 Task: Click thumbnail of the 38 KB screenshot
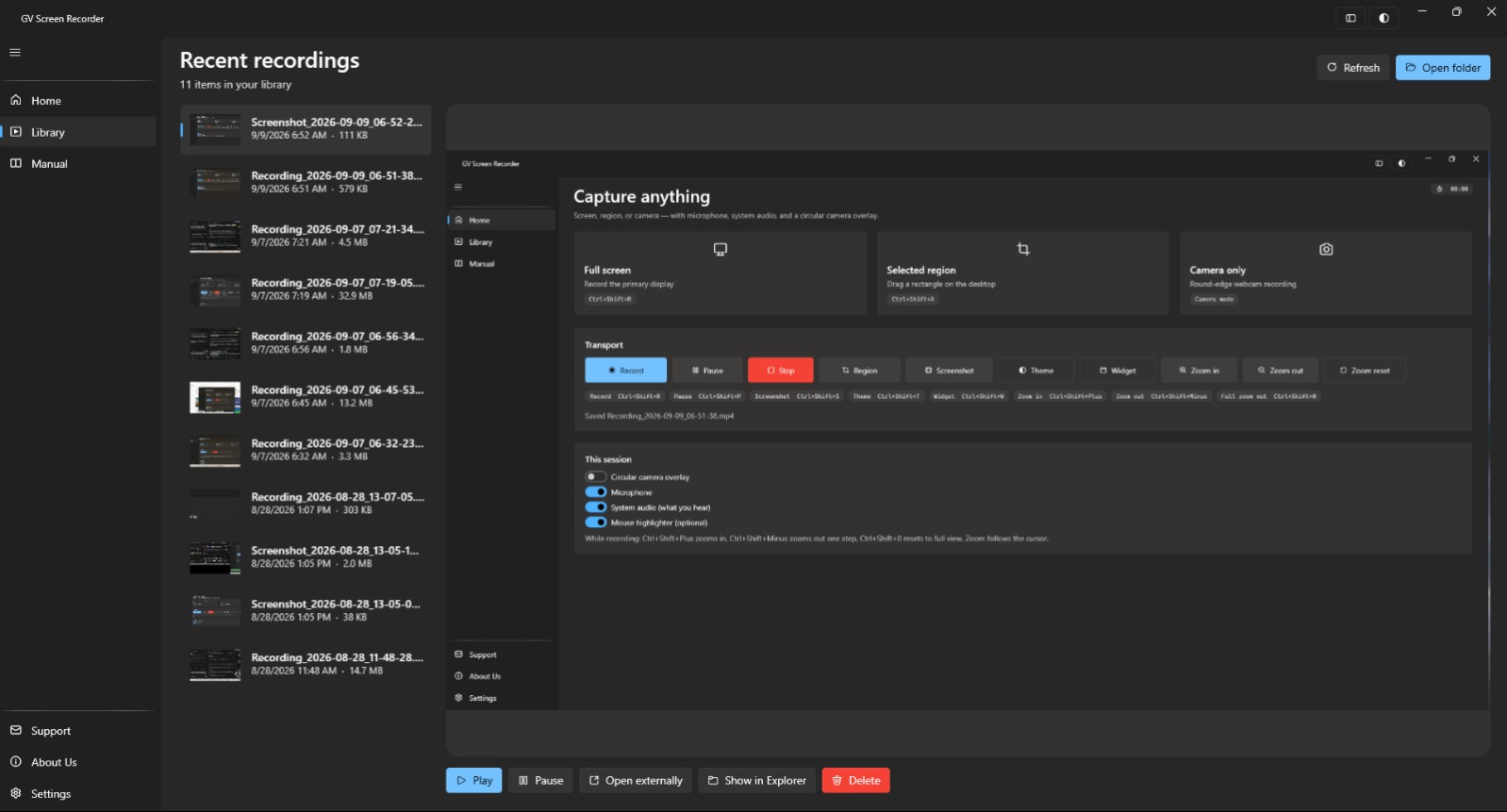[x=215, y=611]
